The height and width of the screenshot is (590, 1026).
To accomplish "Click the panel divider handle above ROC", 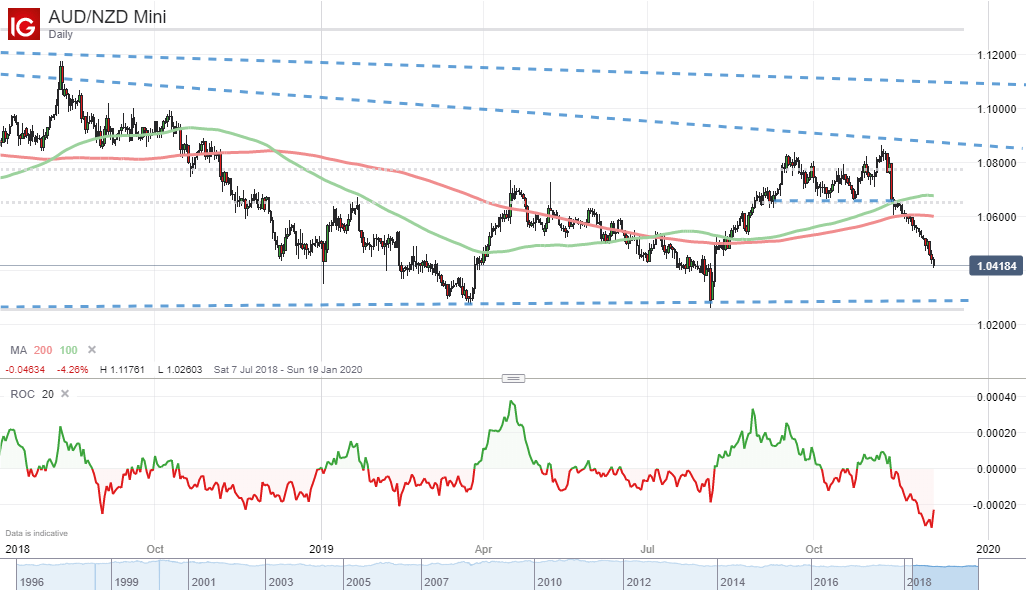I will (x=513, y=378).
